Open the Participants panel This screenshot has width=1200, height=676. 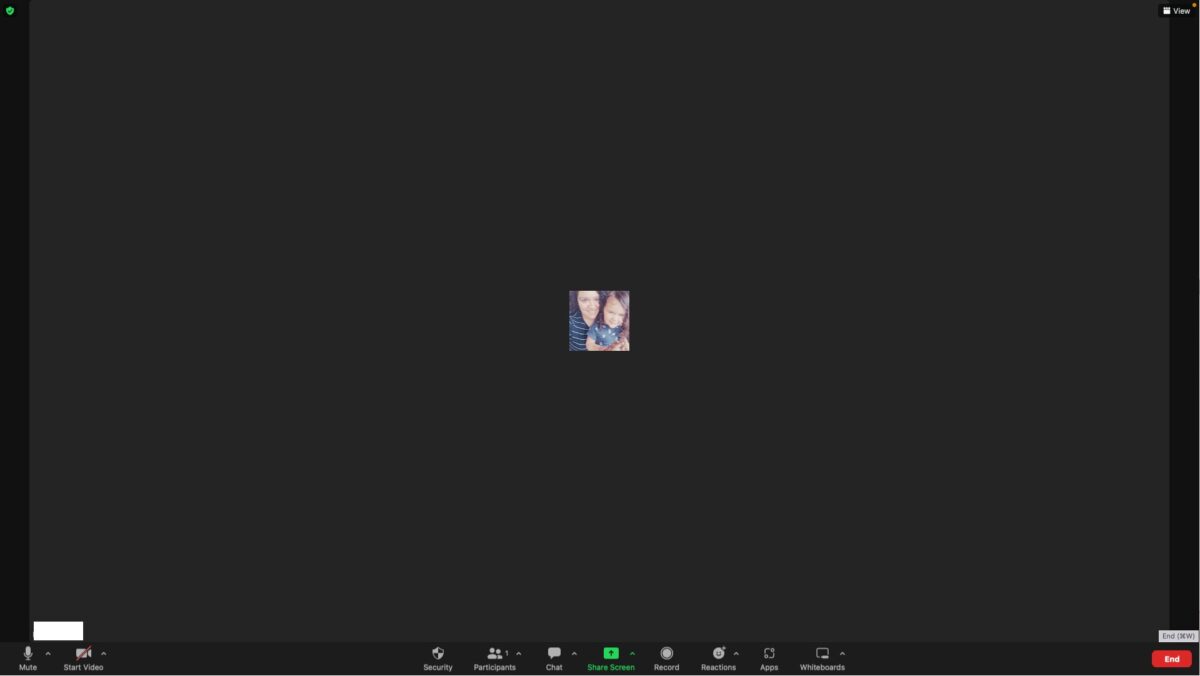(494, 658)
